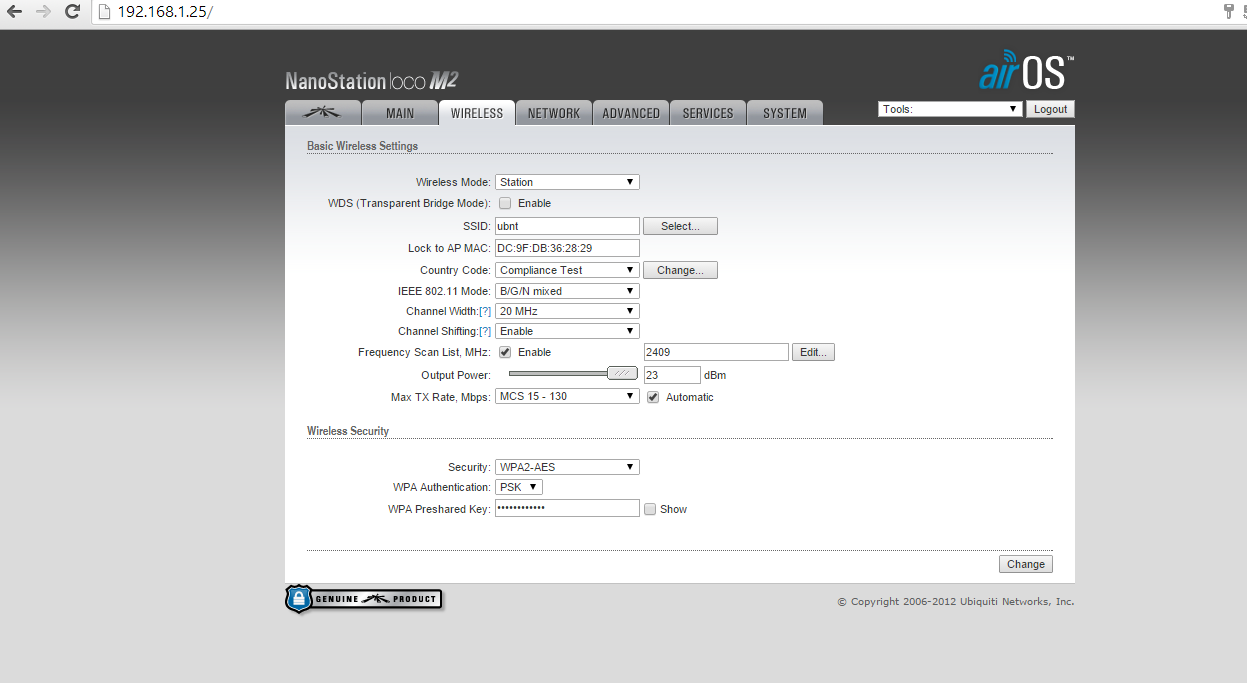Click the browser reload icon
The height and width of the screenshot is (683, 1247).
[72, 12]
